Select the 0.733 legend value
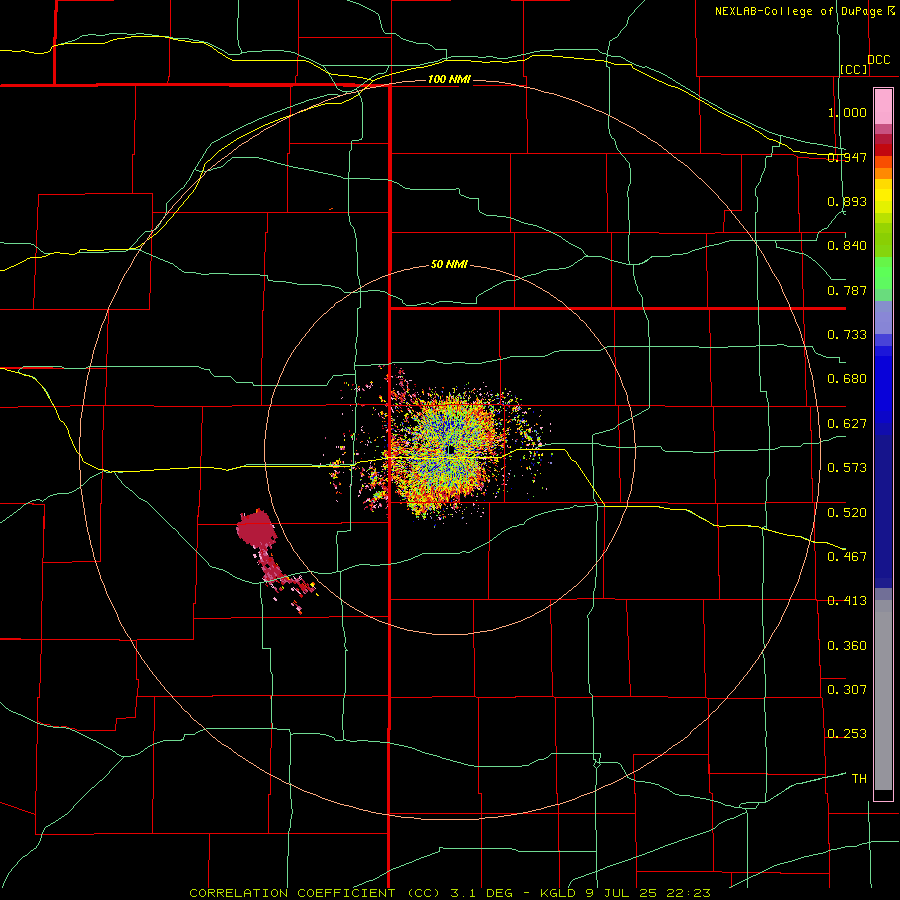900x900 pixels. [847, 335]
